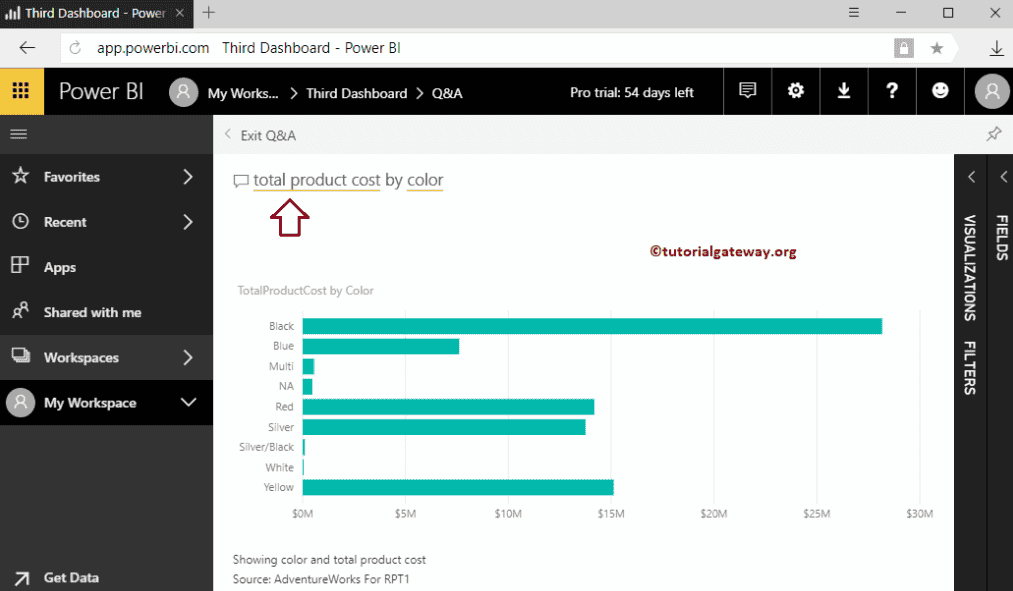Pin the Q&A visual with pin icon
This screenshot has height=591, width=1013.
pos(993,132)
